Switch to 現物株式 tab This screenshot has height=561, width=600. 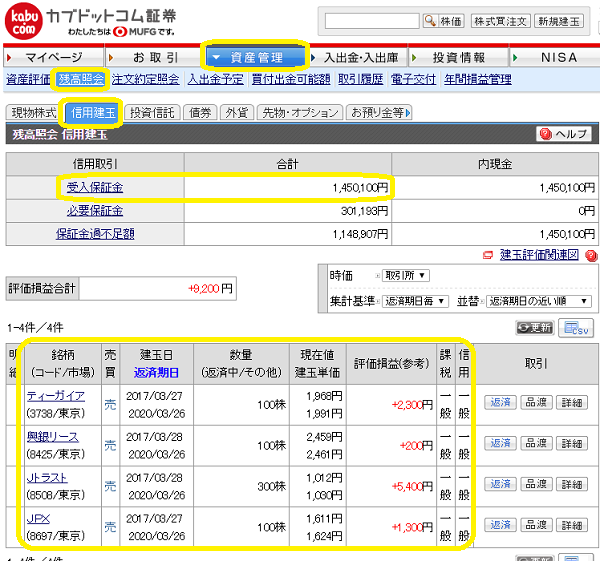tap(34, 113)
